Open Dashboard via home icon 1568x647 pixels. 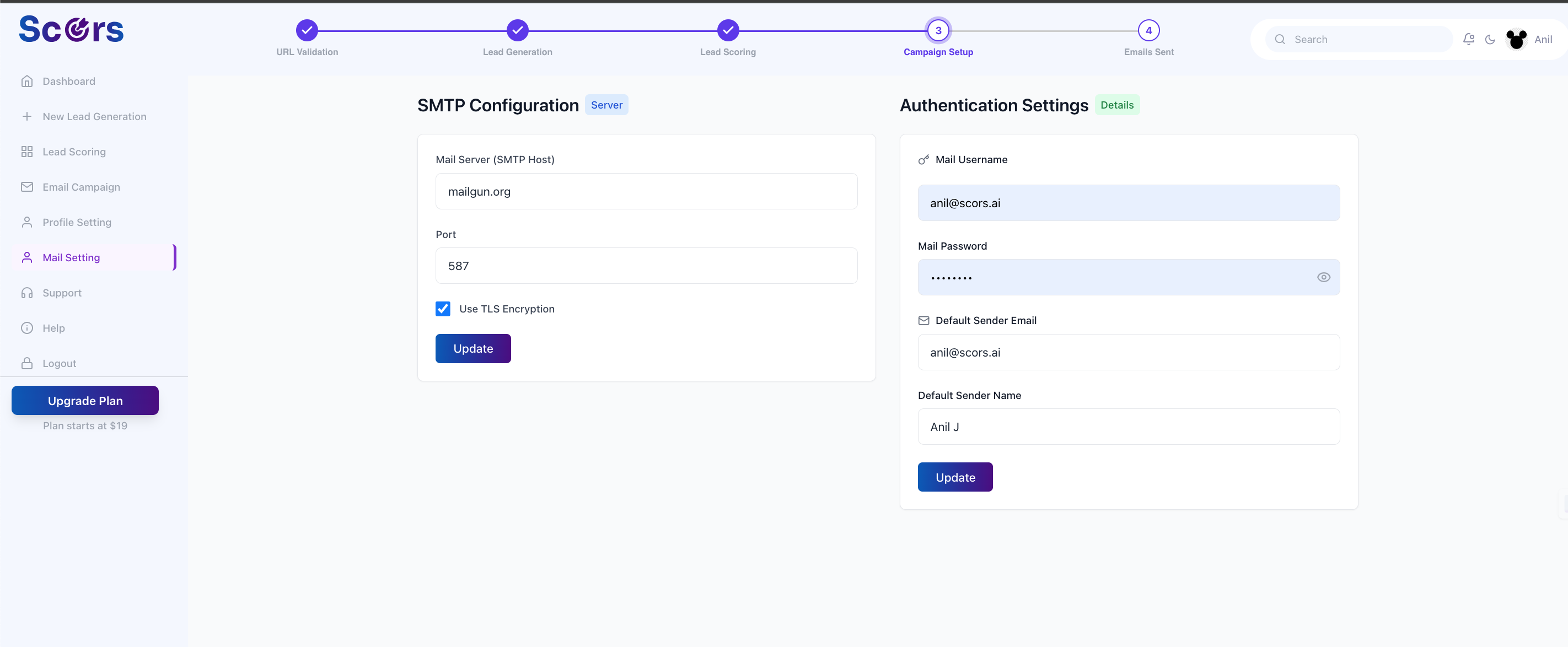(27, 81)
